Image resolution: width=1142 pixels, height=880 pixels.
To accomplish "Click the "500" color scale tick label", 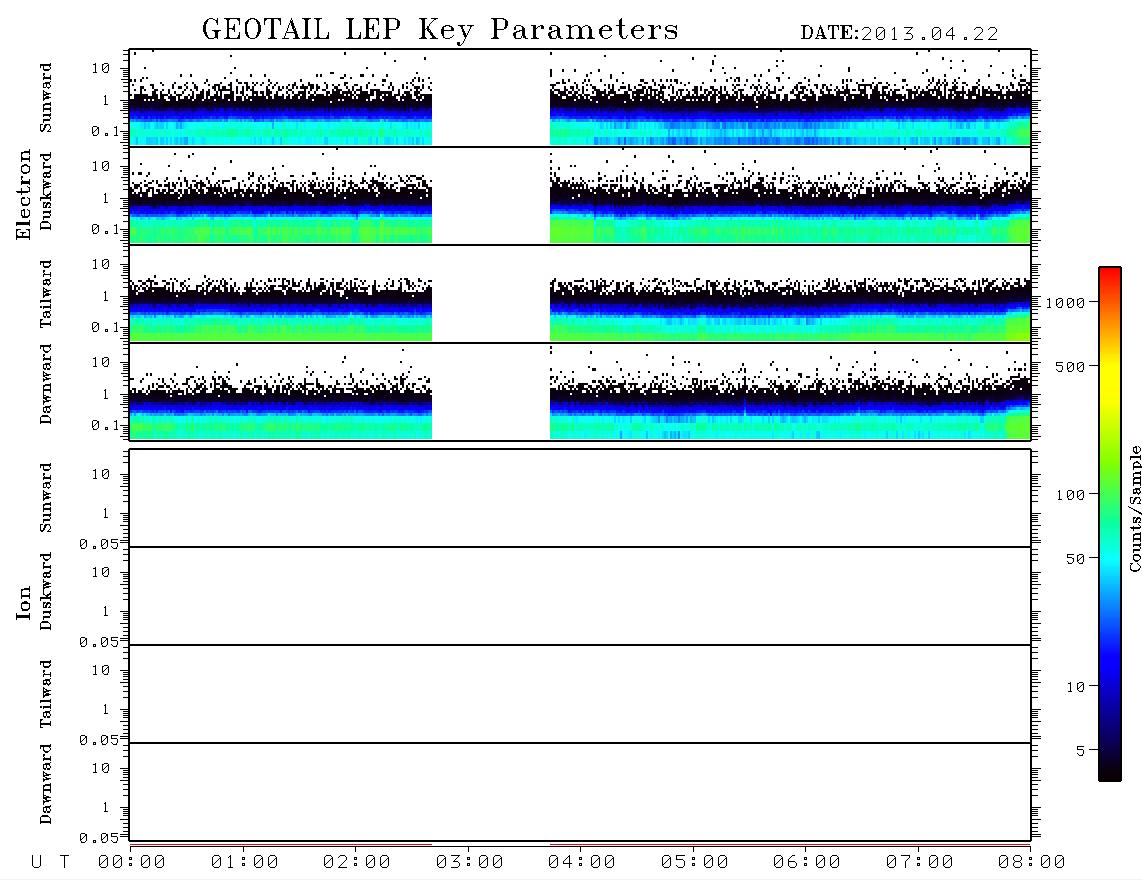I will [x=1071, y=366].
